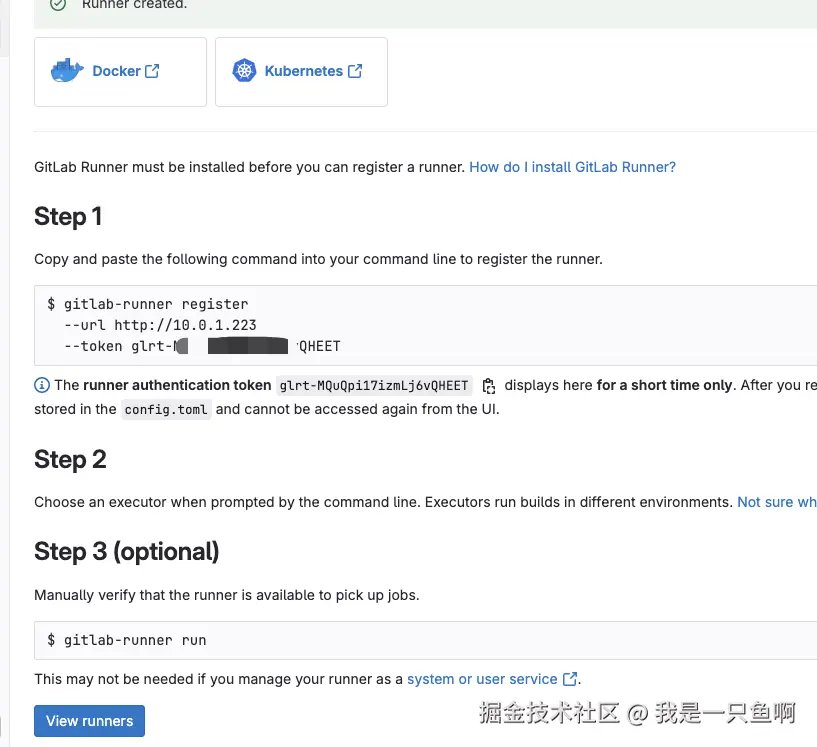
Task: Click the gitlab-runner run command
Action: tap(127, 640)
